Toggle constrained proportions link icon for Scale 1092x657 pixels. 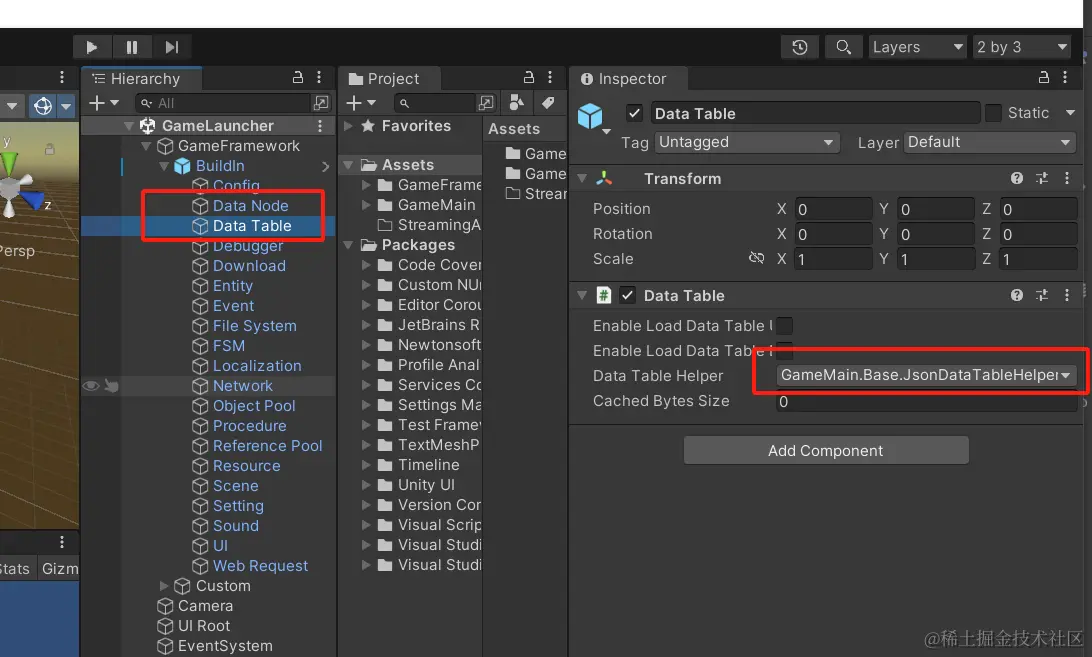(756, 258)
